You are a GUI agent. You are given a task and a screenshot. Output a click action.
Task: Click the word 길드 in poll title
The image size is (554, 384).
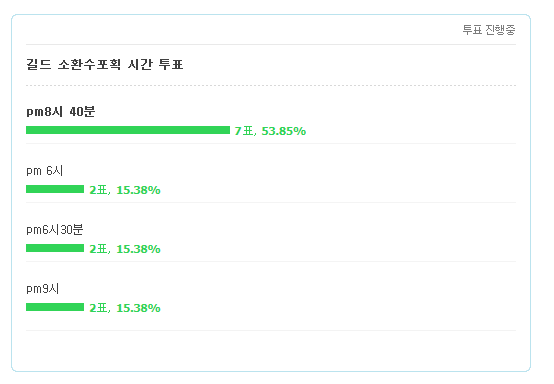[x=39, y=64]
